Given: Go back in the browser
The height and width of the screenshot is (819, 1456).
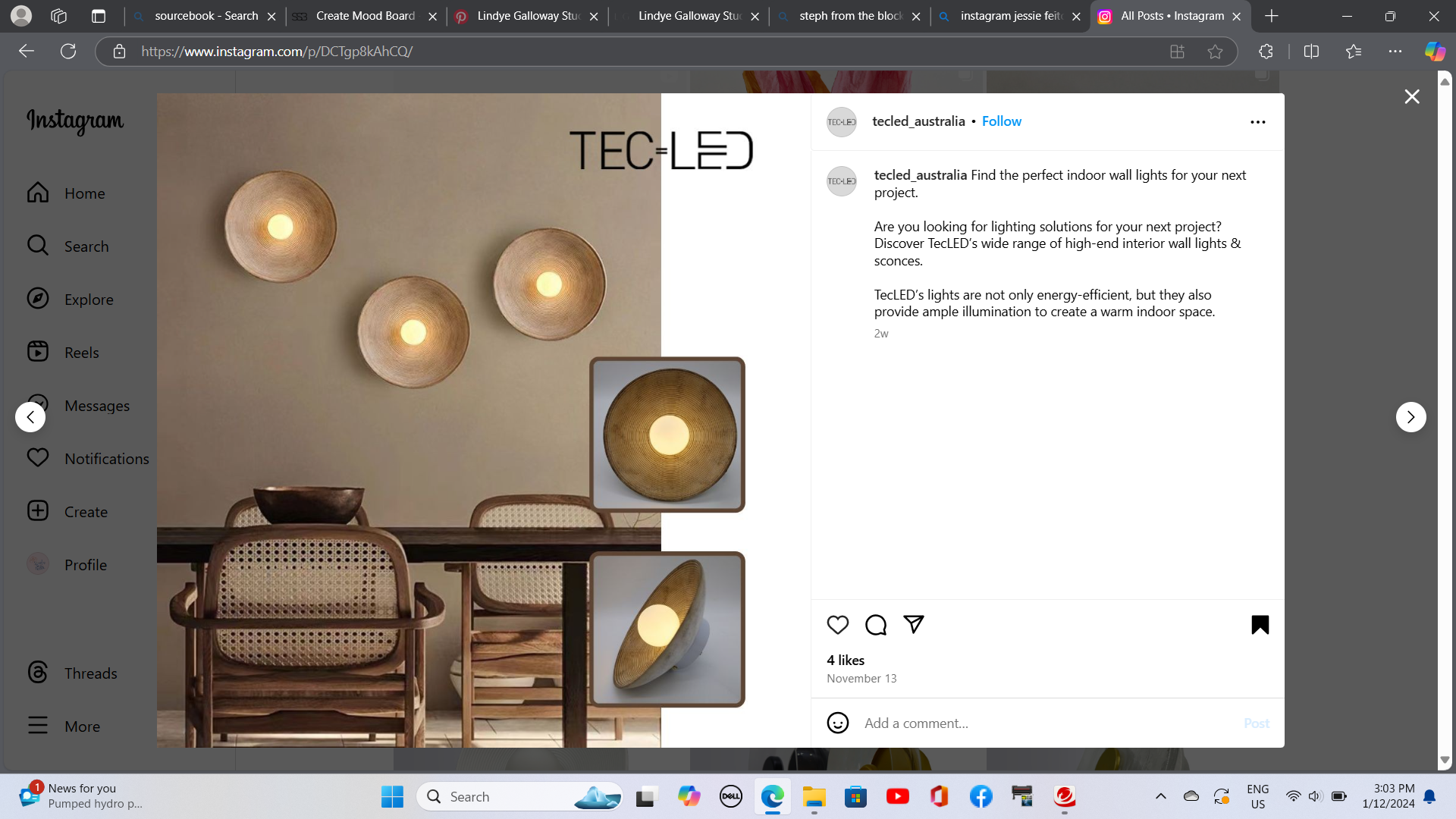Looking at the screenshot, I should pyautogui.click(x=27, y=52).
